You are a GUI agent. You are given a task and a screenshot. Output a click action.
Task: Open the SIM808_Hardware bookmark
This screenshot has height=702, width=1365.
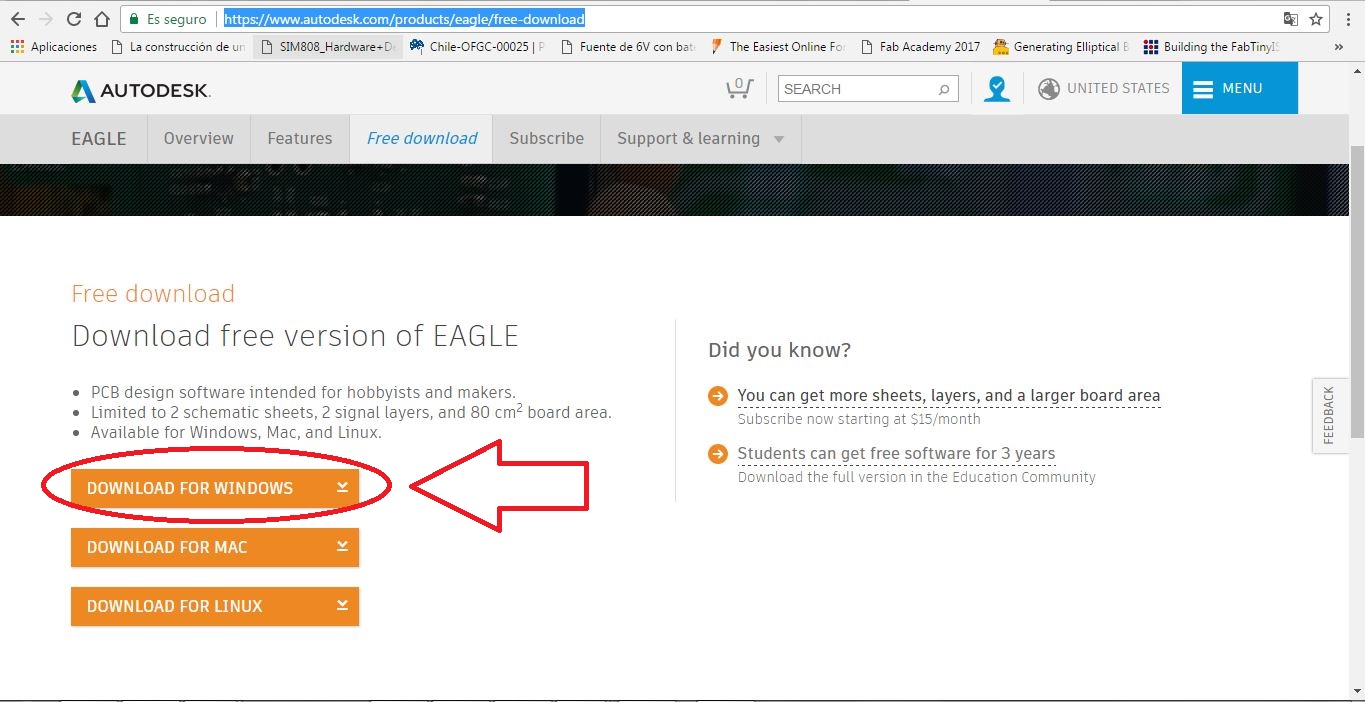328,47
